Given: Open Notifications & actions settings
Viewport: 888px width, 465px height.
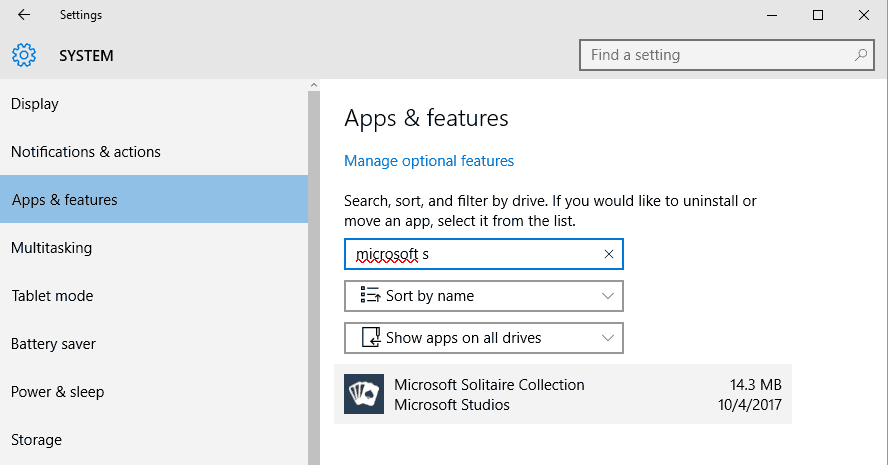Looking at the screenshot, I should click(154, 152).
